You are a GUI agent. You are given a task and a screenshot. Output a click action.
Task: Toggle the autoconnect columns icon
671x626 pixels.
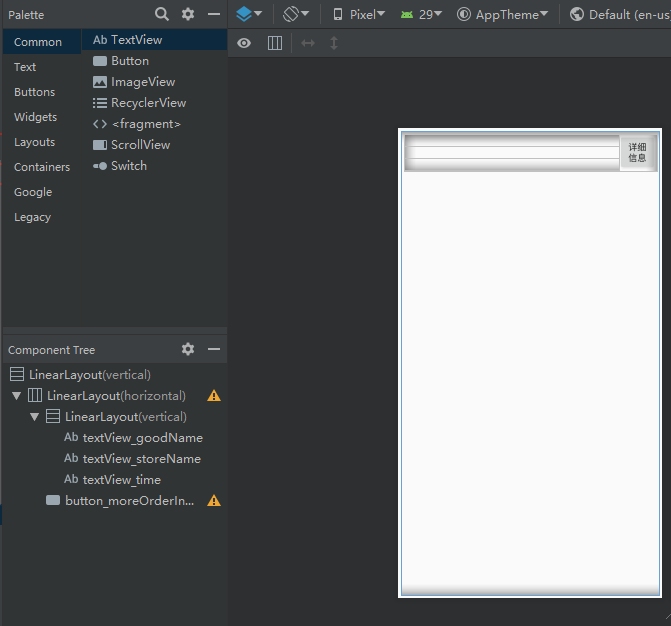[275, 43]
